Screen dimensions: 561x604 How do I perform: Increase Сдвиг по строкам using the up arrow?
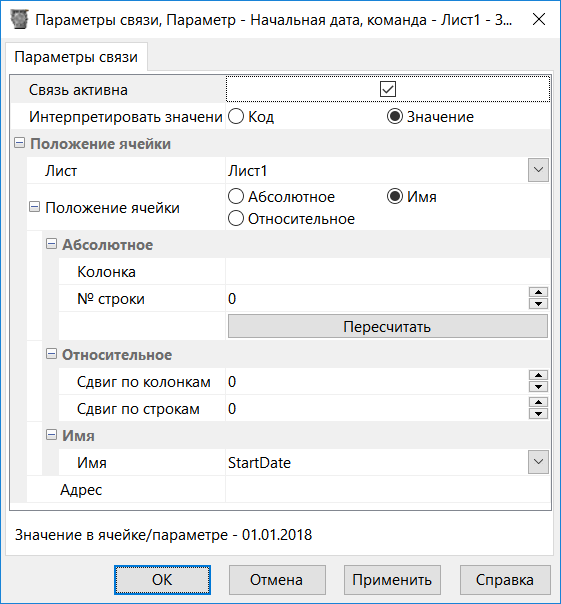[538, 403]
